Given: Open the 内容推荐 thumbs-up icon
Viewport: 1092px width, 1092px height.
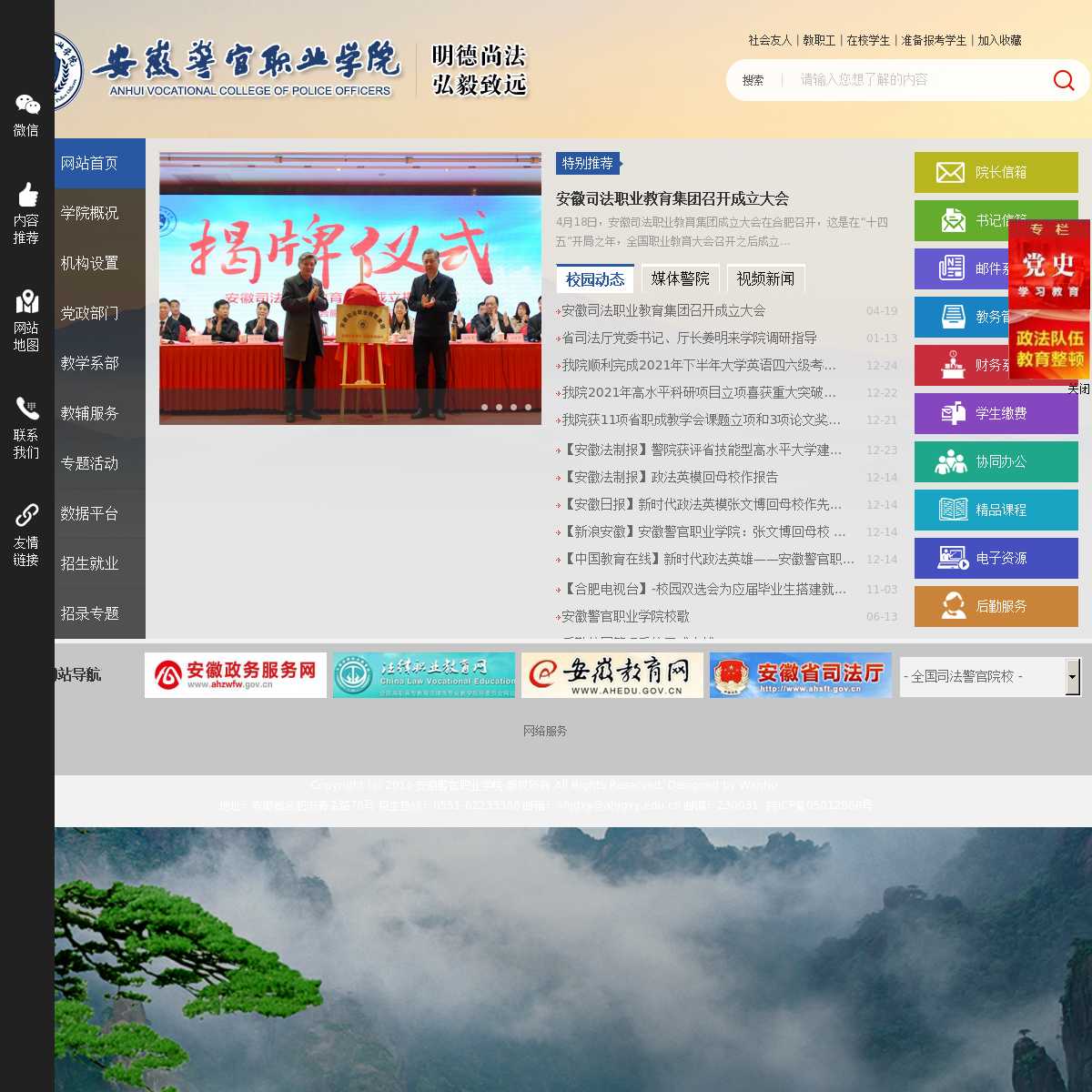Looking at the screenshot, I should pyautogui.click(x=26, y=196).
